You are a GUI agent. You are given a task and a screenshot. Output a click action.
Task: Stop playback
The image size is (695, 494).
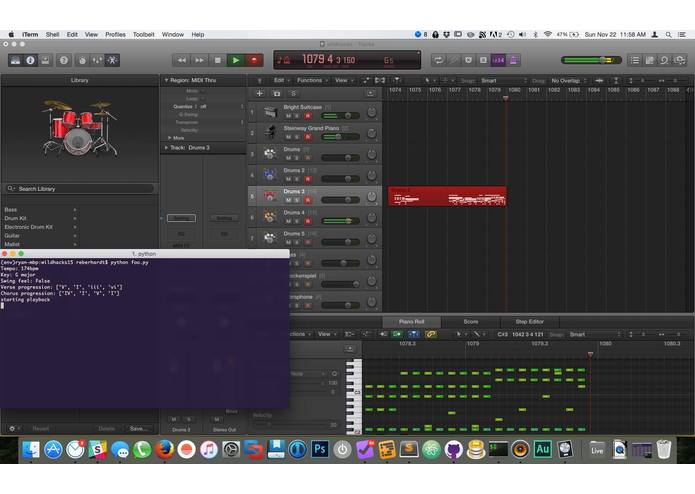218,60
